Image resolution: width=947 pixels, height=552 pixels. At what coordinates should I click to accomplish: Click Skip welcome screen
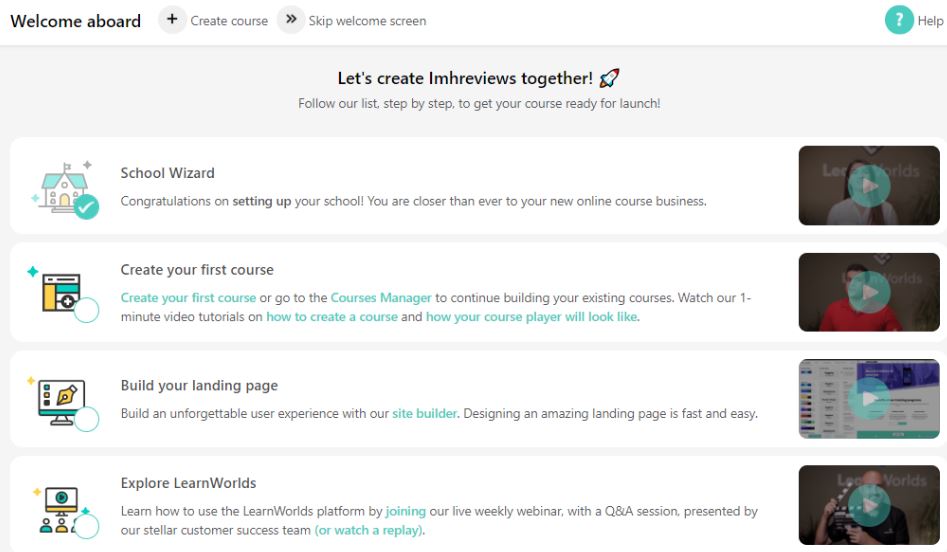click(x=367, y=21)
